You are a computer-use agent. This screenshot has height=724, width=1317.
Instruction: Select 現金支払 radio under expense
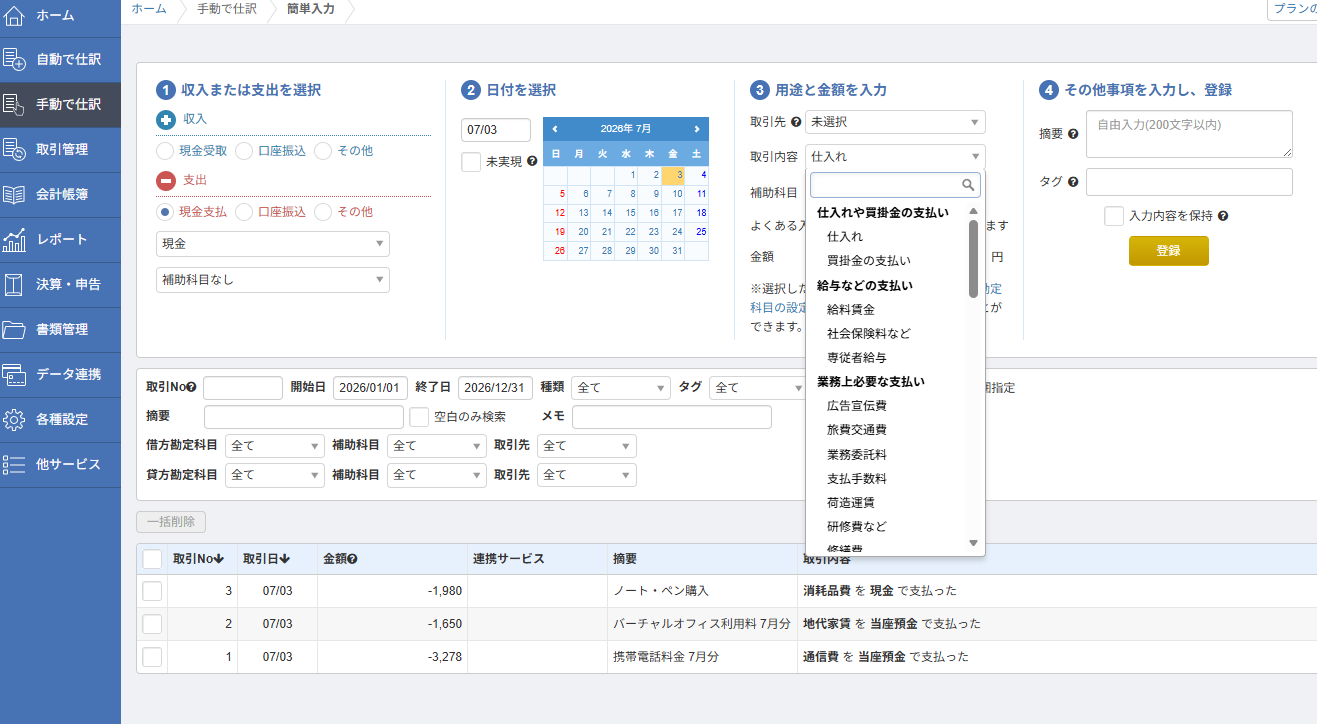point(166,212)
